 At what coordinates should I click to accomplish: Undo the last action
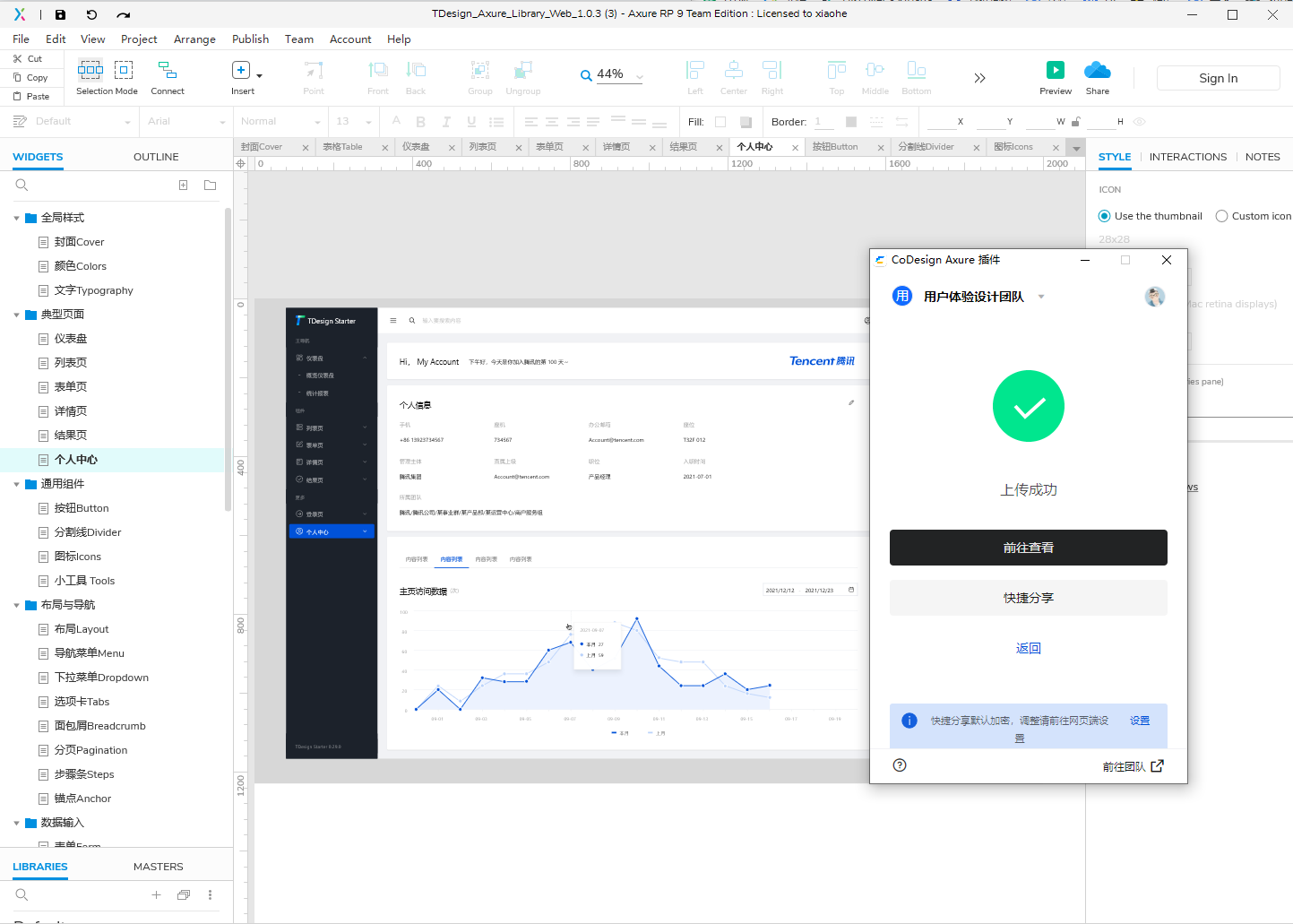click(91, 14)
